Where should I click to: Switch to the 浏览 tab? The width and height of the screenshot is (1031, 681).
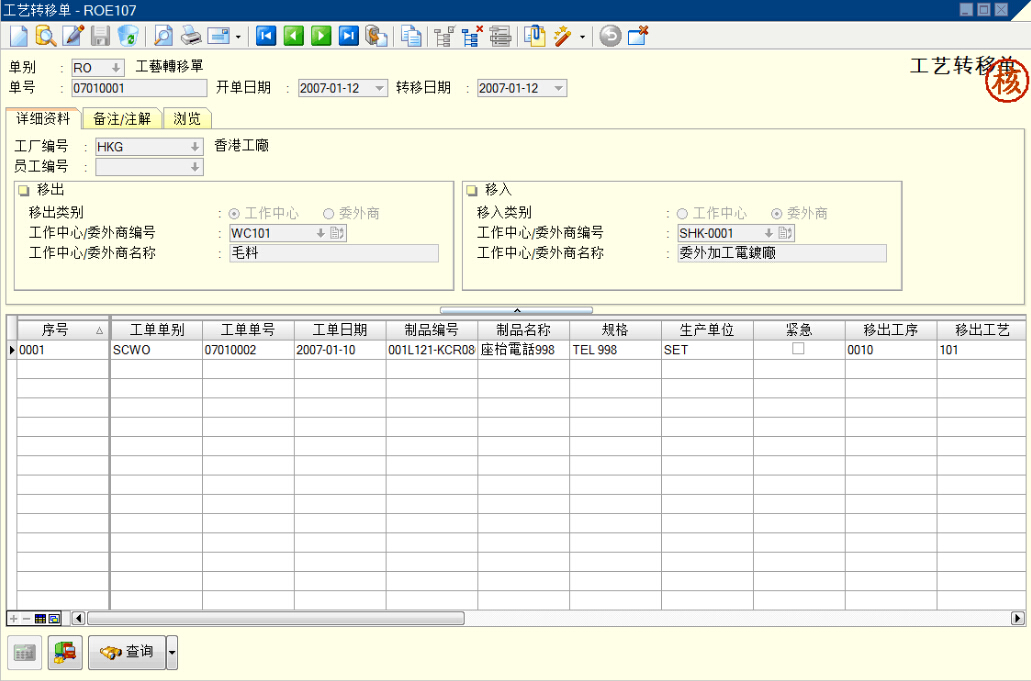pos(187,119)
